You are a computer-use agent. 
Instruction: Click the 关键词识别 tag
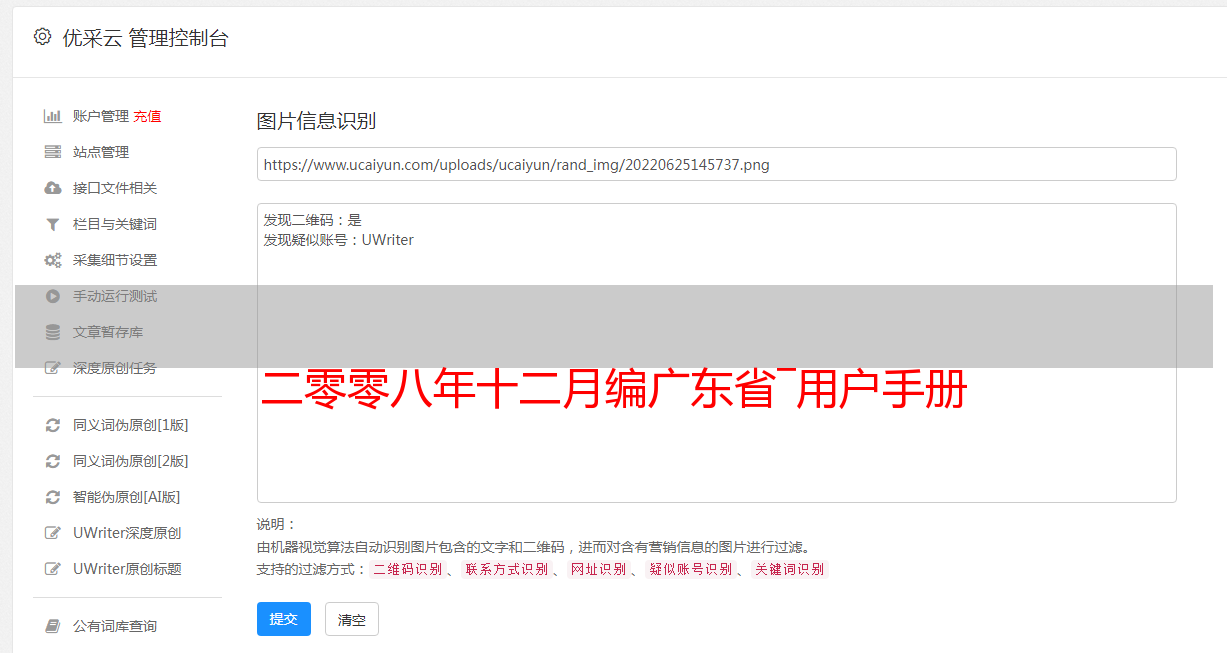[x=789, y=569]
